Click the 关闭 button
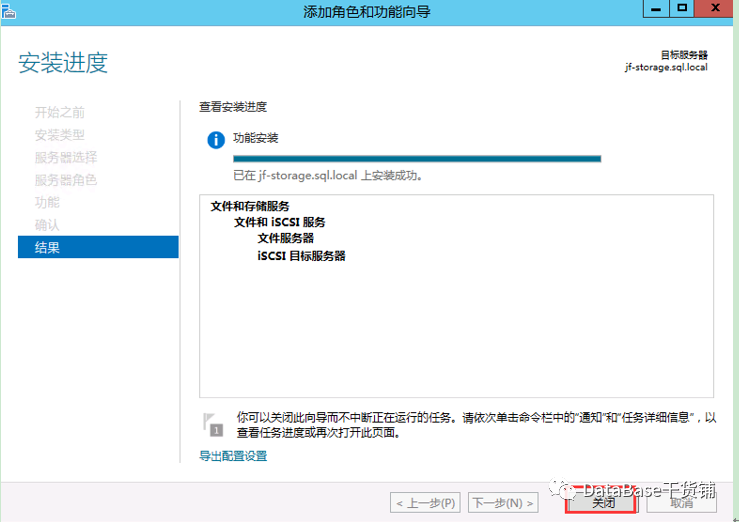The width and height of the screenshot is (739, 522). [x=601, y=503]
